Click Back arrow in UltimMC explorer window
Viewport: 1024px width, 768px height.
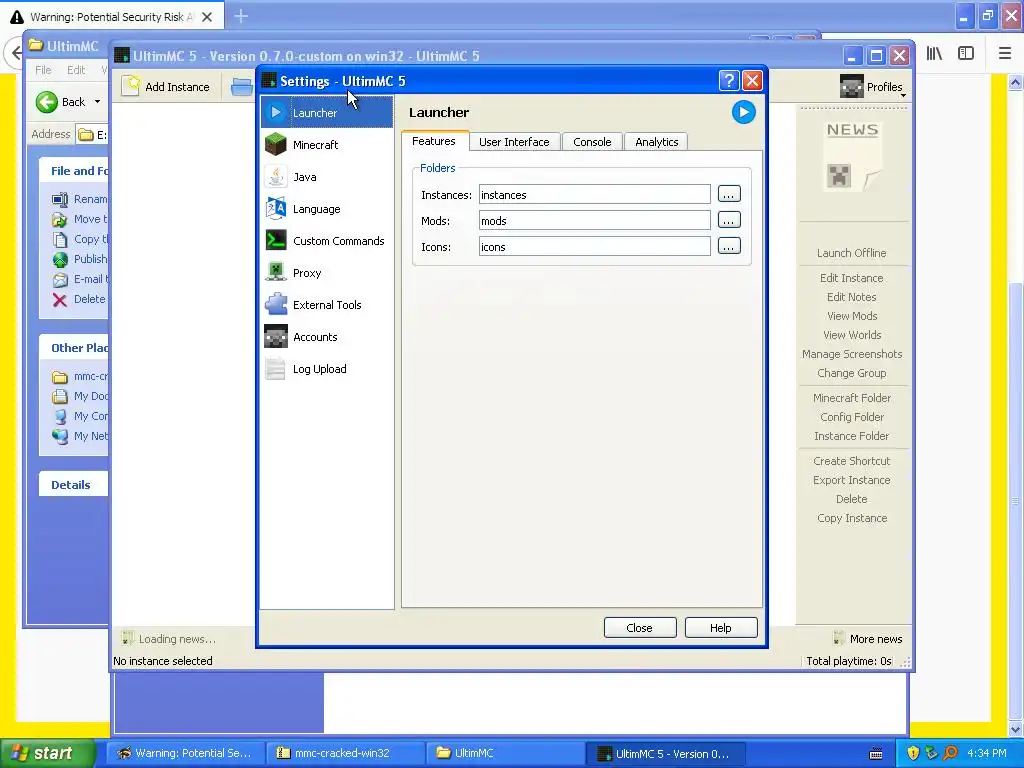pos(47,102)
